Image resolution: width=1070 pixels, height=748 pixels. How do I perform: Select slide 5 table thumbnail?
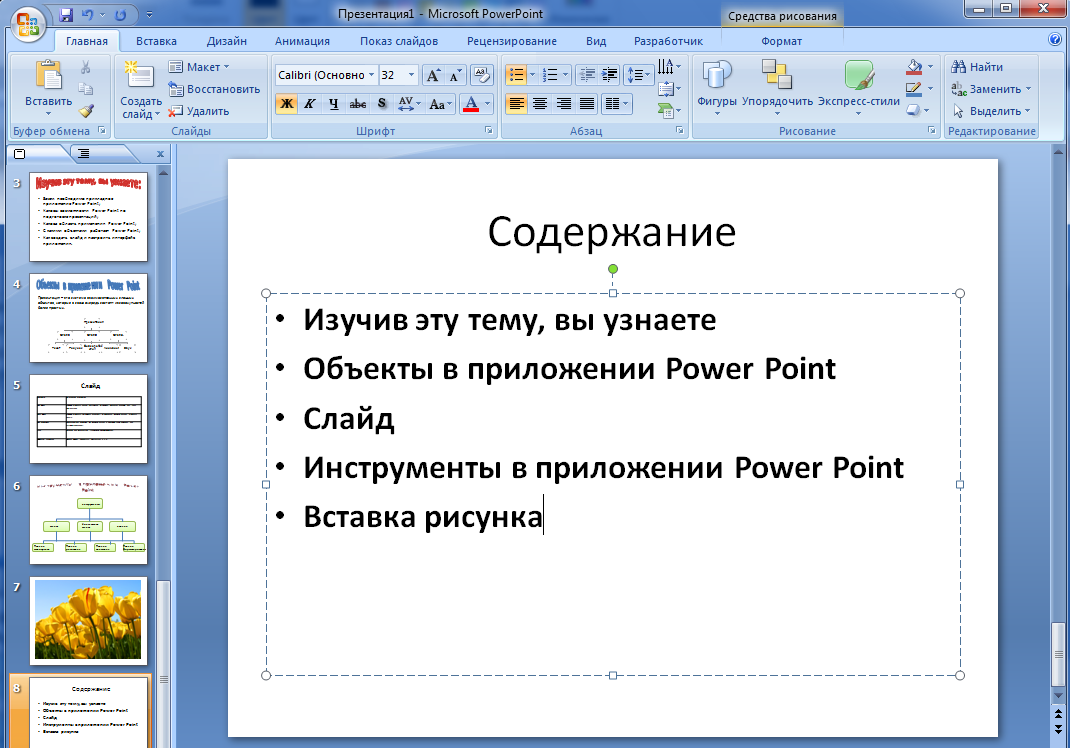88,418
